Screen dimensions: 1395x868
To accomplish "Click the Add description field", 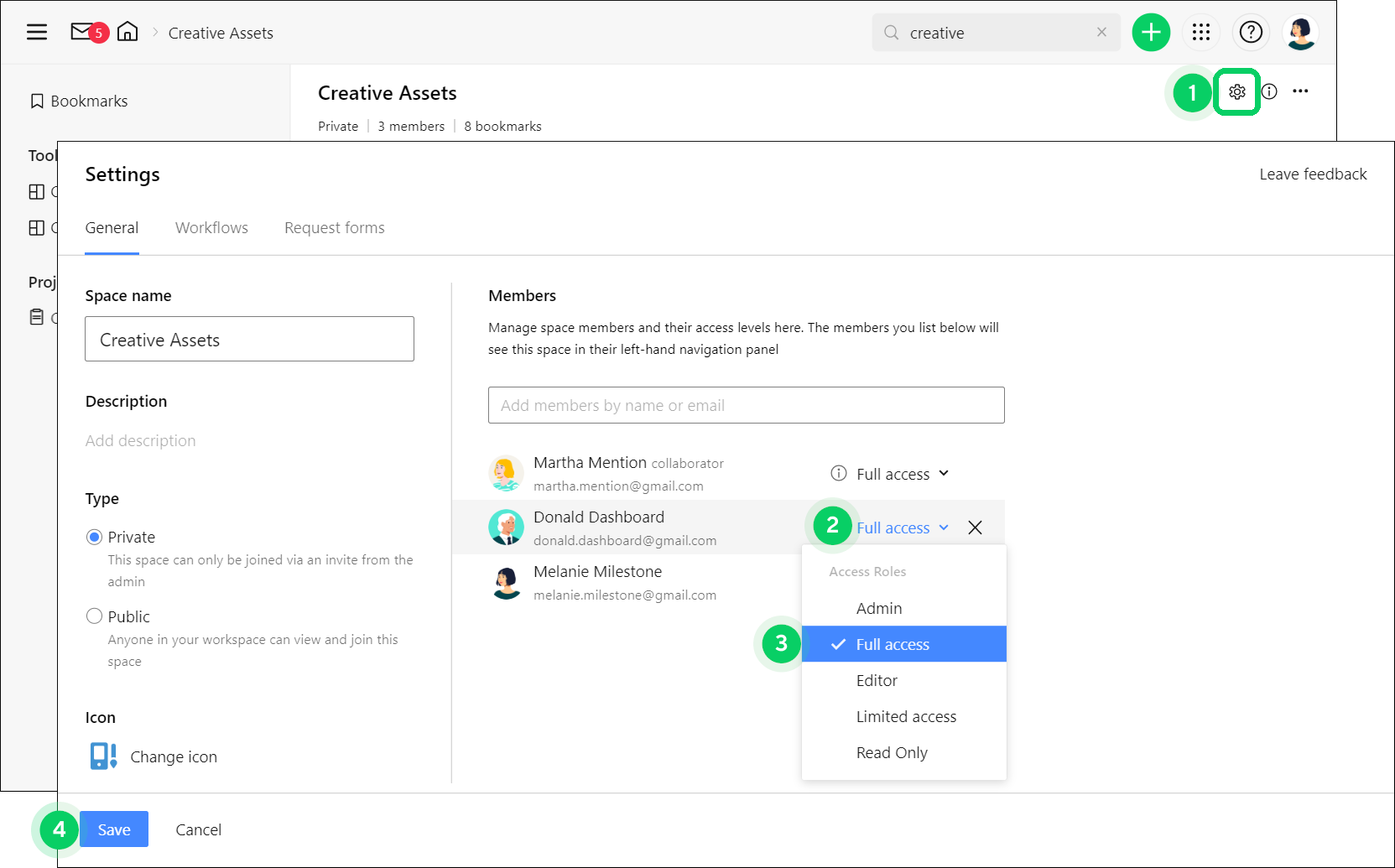I will tap(140, 441).
